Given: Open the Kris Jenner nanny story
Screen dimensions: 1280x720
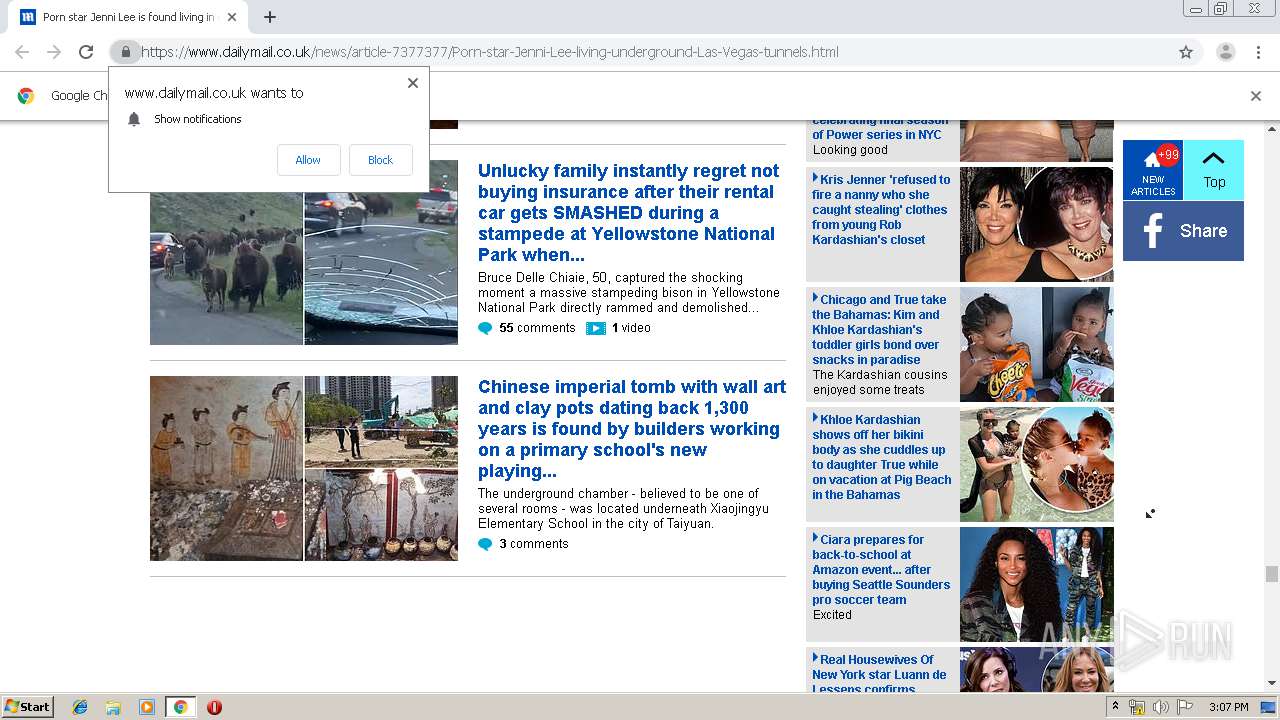Looking at the screenshot, I should [881, 210].
